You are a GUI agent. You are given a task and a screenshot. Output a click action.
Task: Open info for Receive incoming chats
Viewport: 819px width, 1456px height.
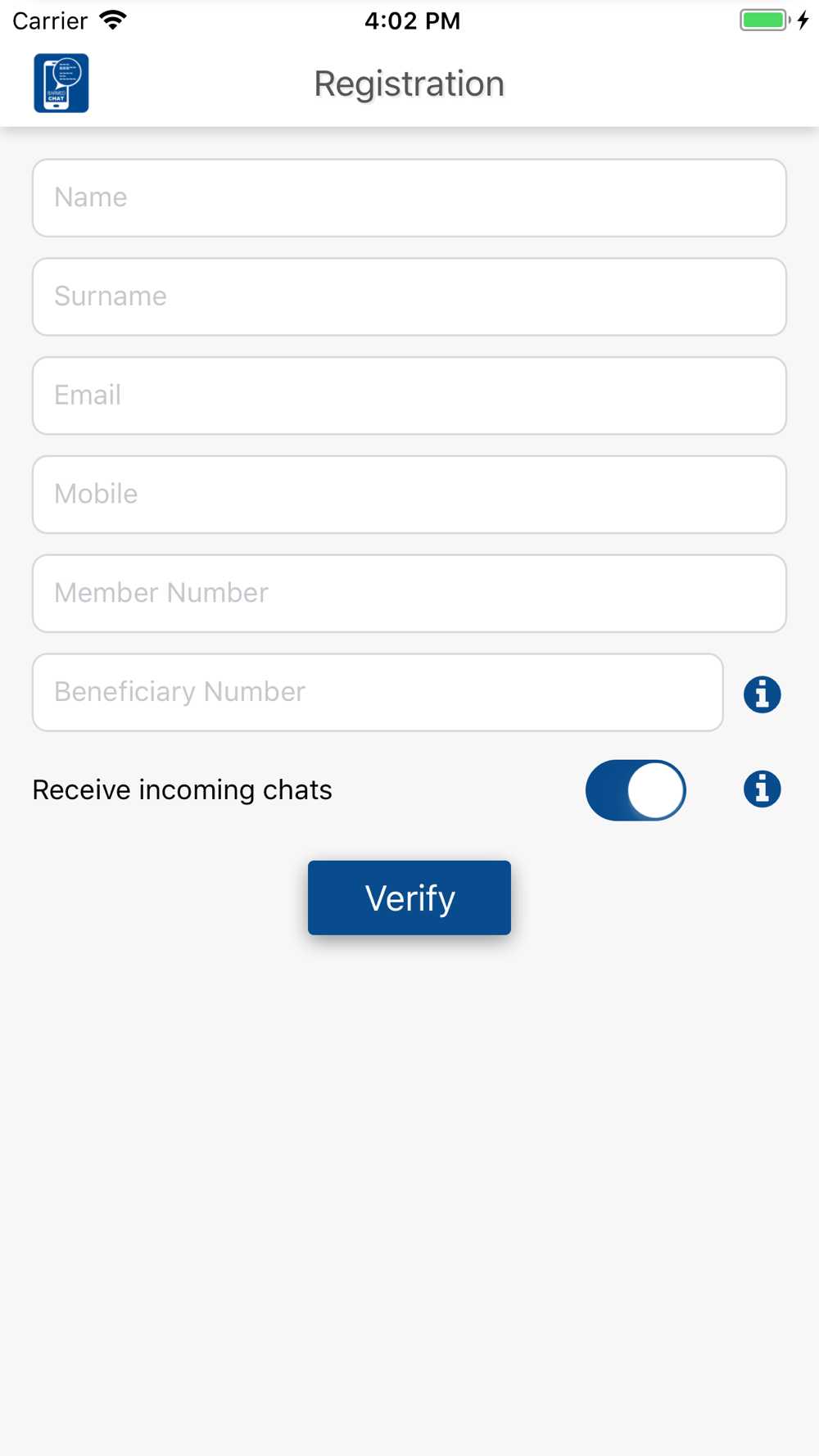(762, 789)
